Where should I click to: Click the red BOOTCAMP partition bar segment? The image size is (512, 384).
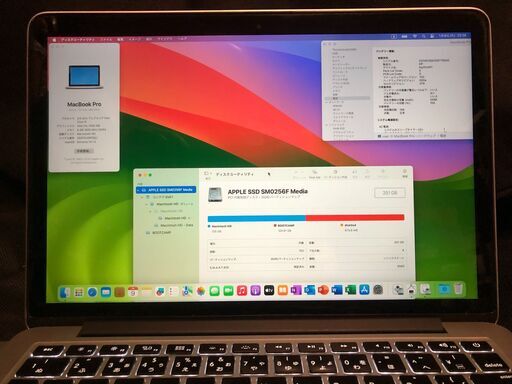point(355,218)
